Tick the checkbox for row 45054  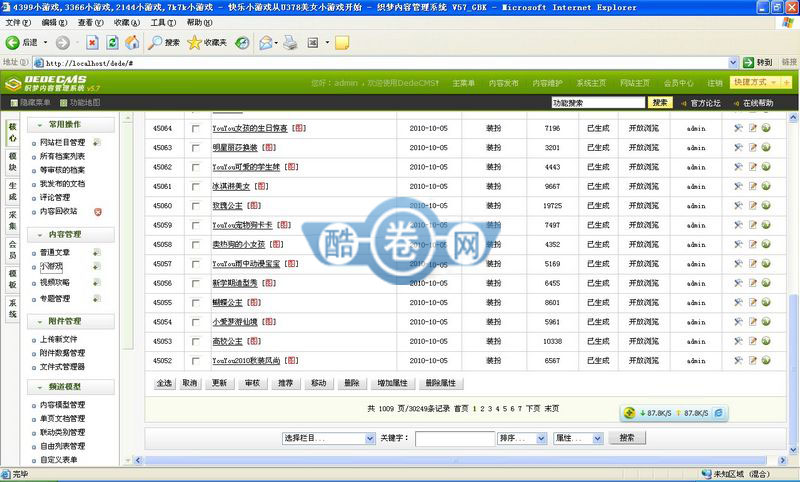click(195, 322)
